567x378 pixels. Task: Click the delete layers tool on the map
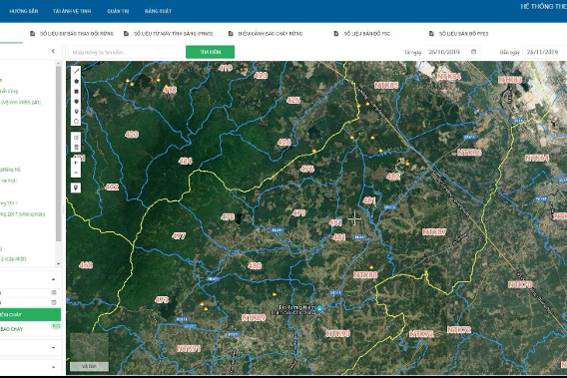point(76,147)
